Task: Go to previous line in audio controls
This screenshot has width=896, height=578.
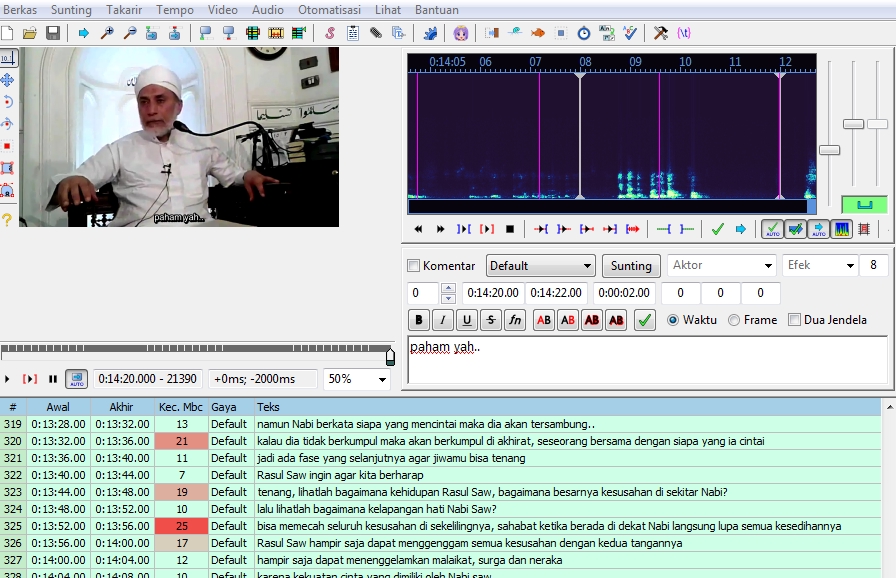Action: 418,229
